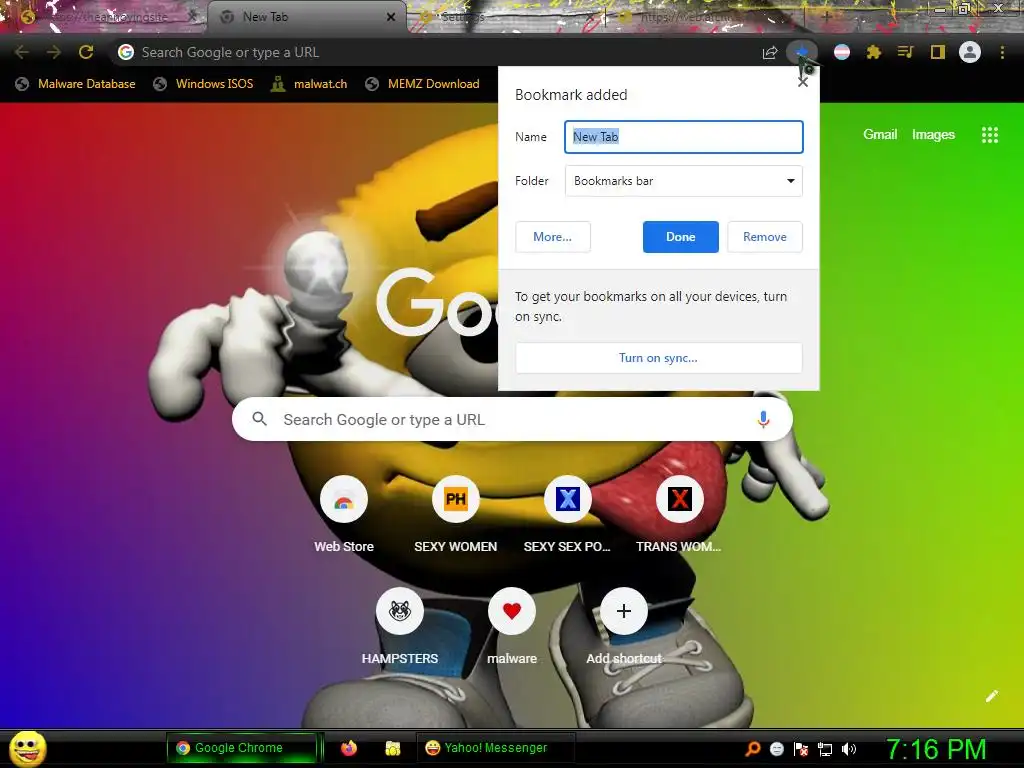Viewport: 1024px width, 768px height.
Task: Click the volume speaker tray icon
Action: click(848, 749)
